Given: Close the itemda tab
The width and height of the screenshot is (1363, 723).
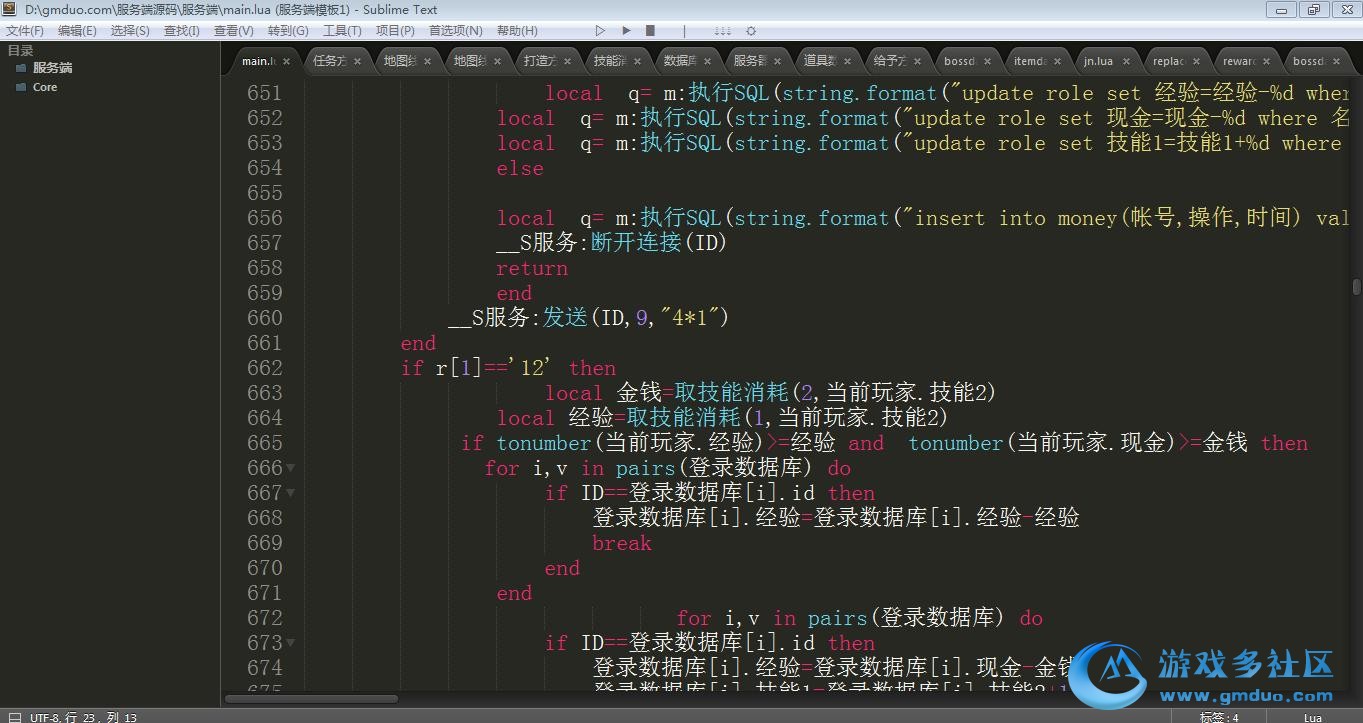Looking at the screenshot, I should point(1057,61).
